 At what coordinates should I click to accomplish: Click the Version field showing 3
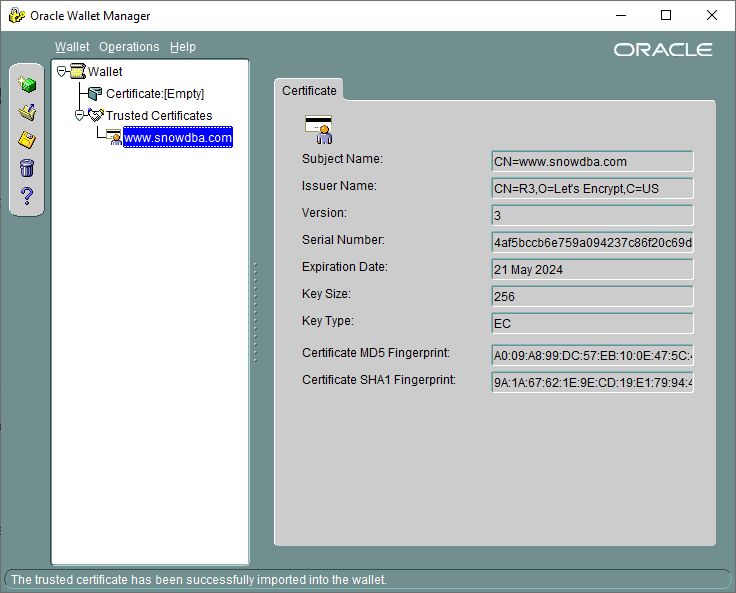pos(592,216)
